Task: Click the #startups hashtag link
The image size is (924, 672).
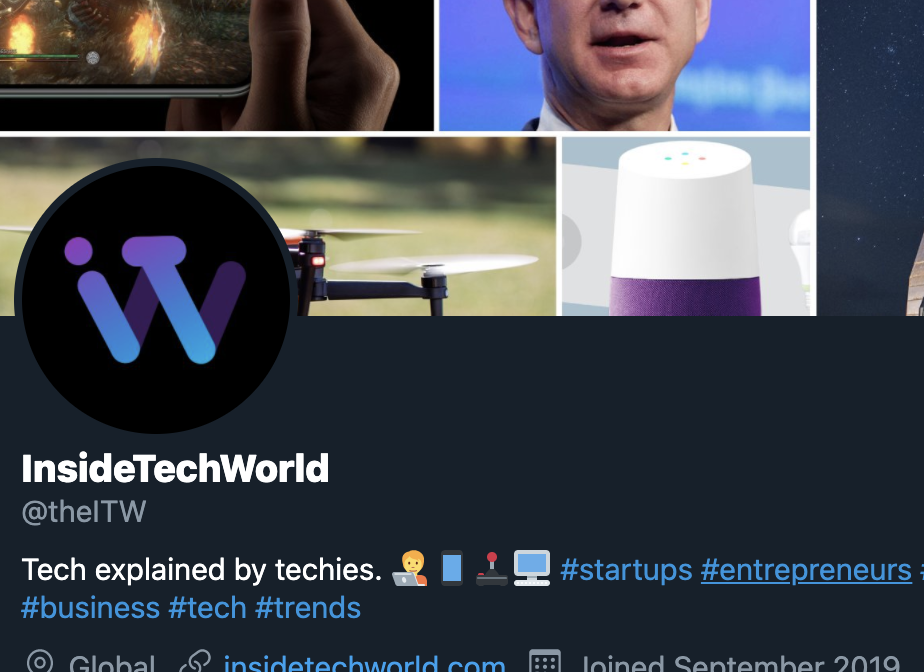Action: coord(626,570)
